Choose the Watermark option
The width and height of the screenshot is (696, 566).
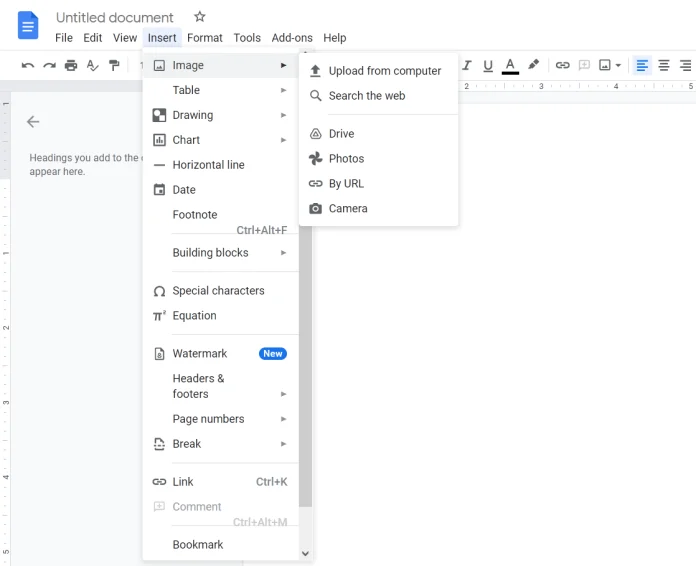(220, 354)
